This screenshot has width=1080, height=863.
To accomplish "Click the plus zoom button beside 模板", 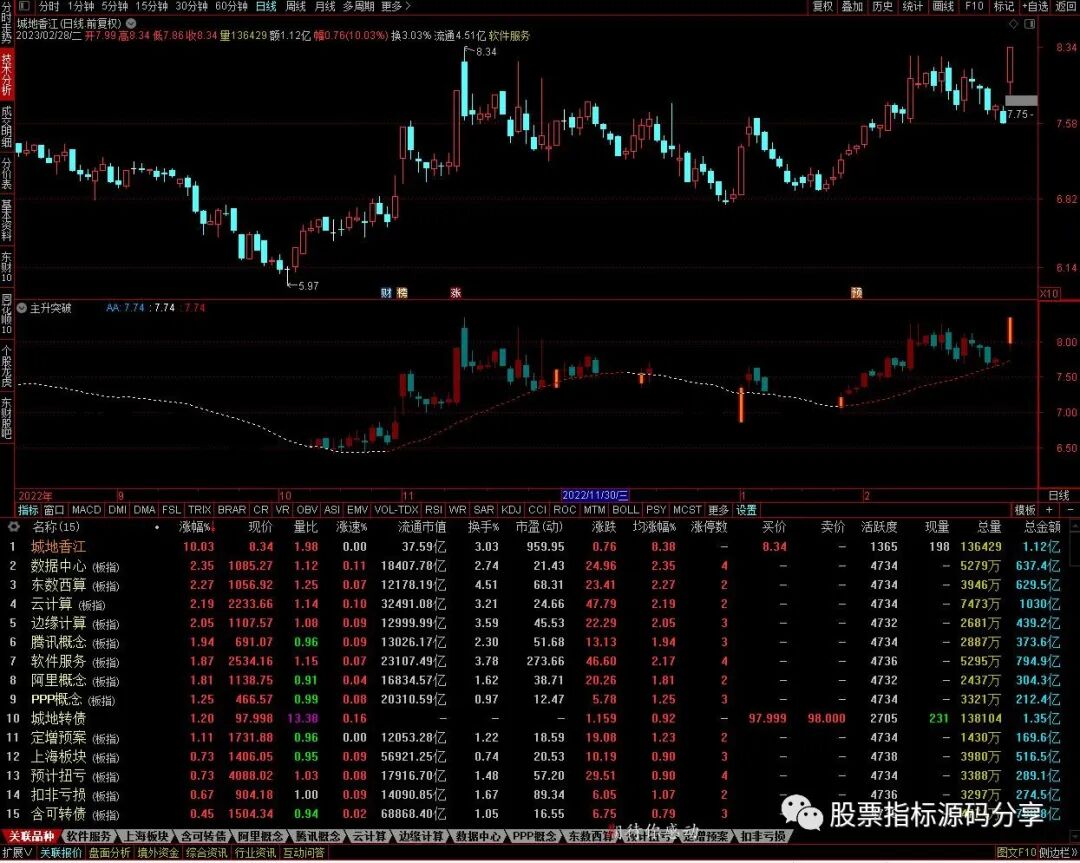I will point(1049,510).
